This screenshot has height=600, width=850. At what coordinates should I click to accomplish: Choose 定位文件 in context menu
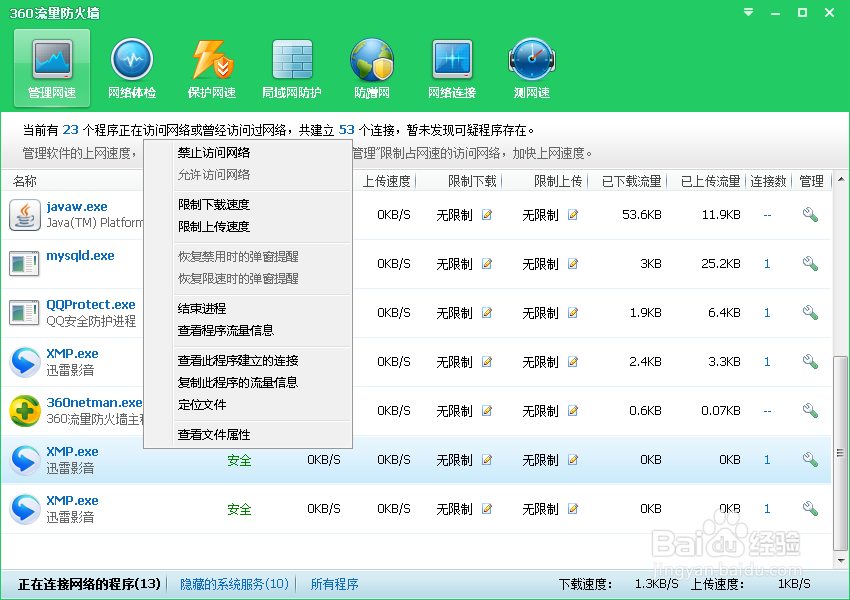click(x=202, y=404)
